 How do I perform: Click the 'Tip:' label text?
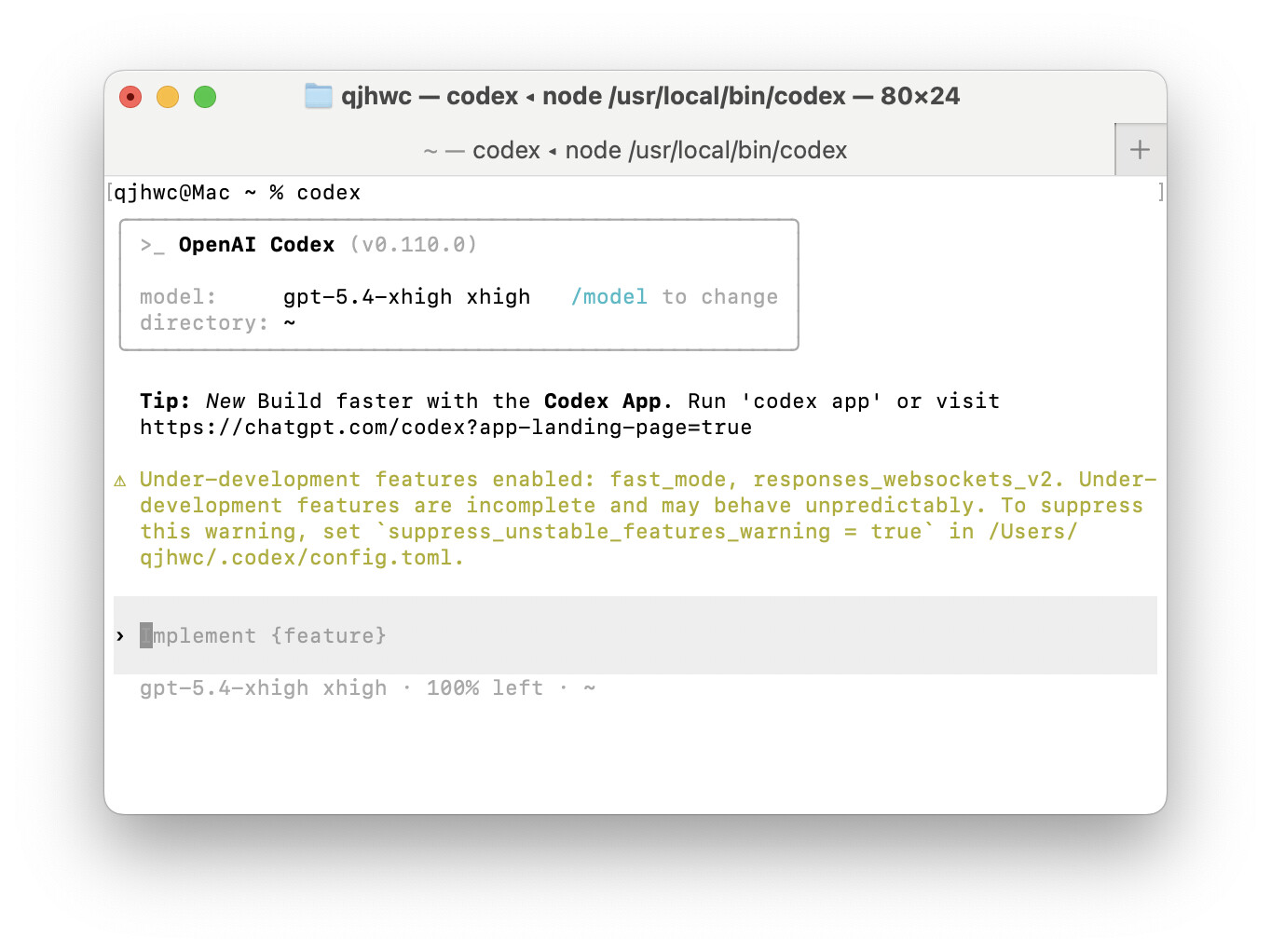point(165,401)
